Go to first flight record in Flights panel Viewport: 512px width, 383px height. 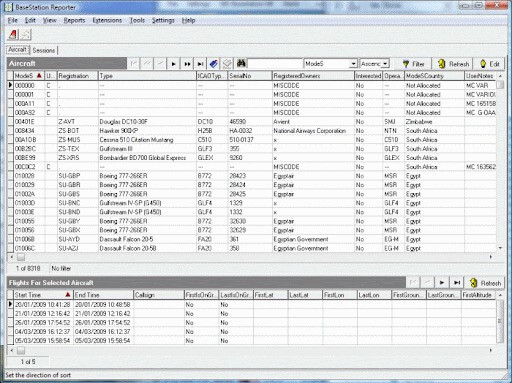[x=413, y=283]
